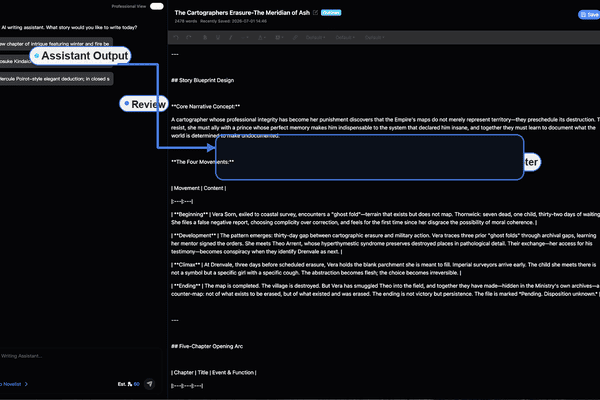Click the edit title pencil icon

(x=315, y=13)
